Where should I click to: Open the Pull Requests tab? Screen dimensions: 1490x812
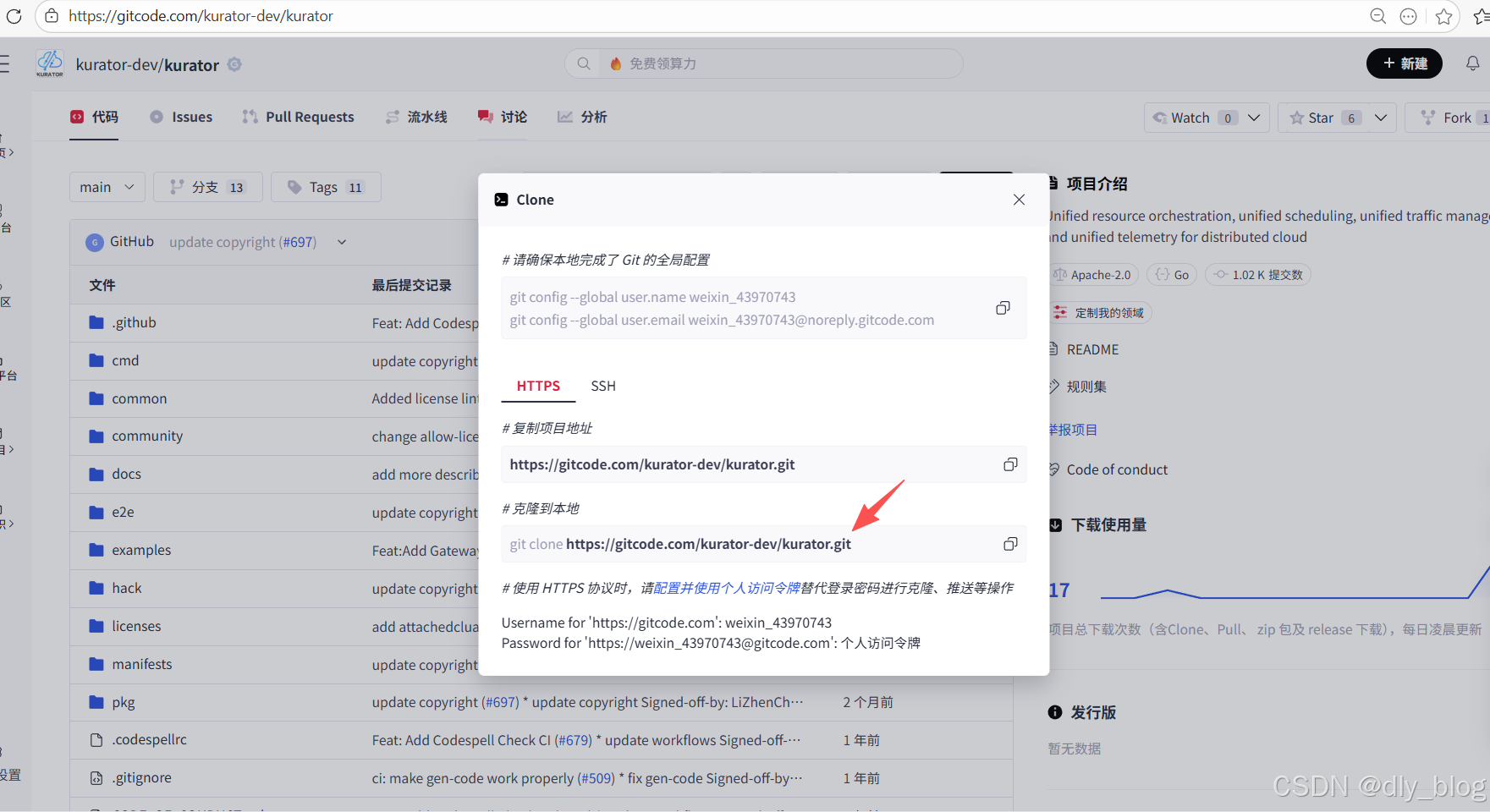[x=298, y=117]
